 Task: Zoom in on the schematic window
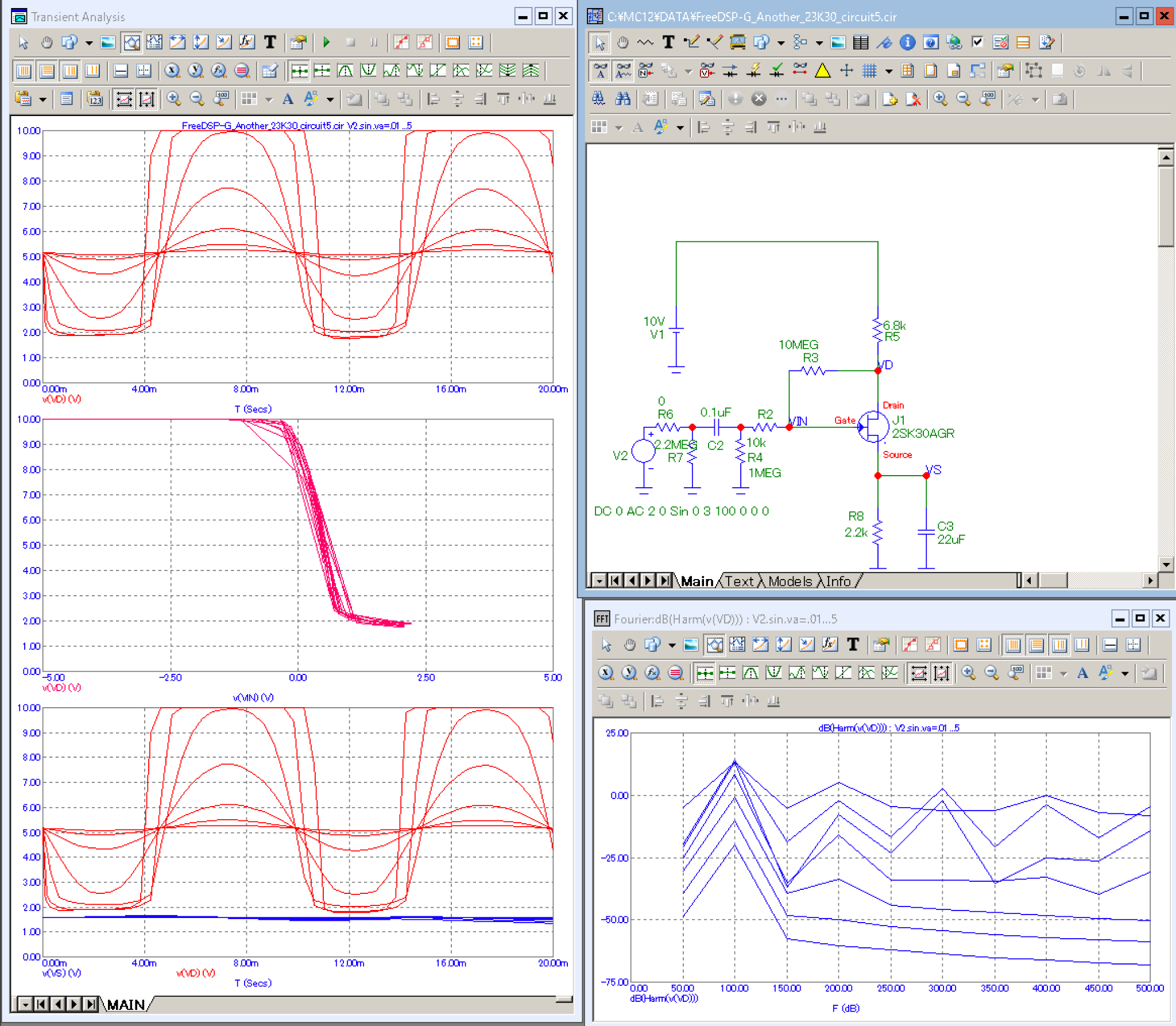tap(940, 99)
